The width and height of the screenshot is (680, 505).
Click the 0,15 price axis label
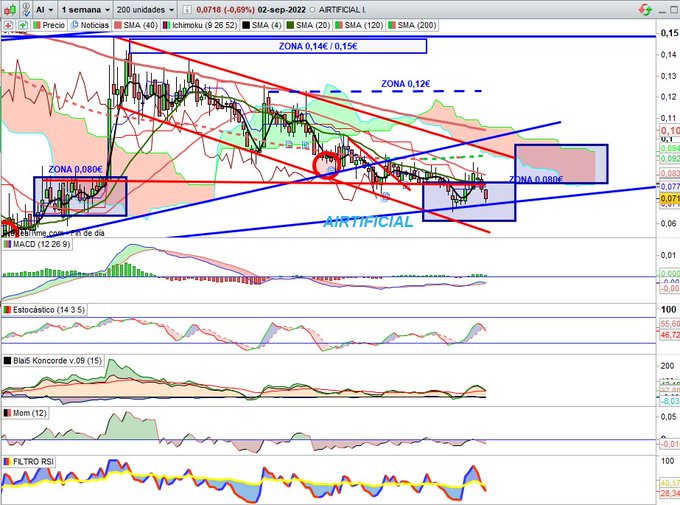point(668,33)
